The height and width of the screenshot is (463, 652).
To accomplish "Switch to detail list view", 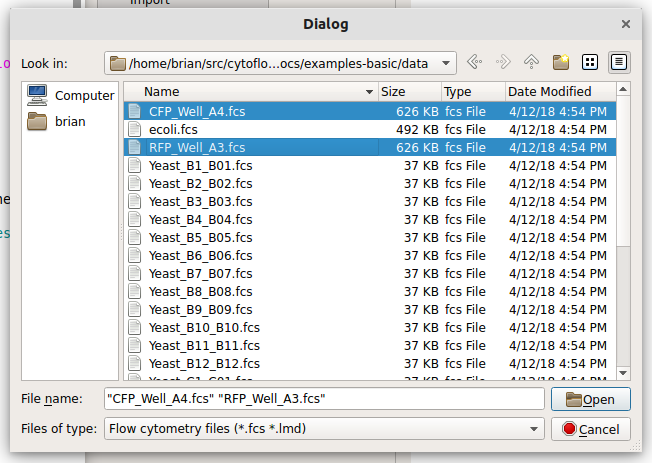I will pyautogui.click(x=619, y=62).
